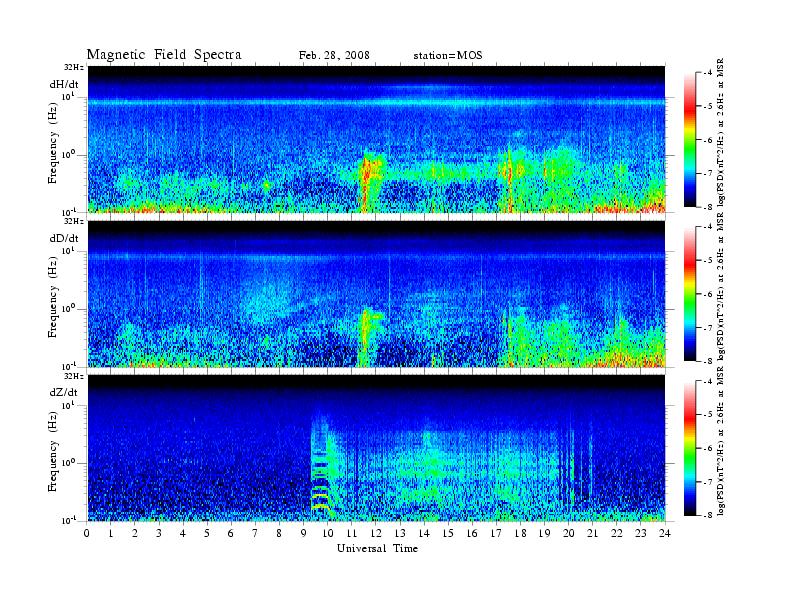Click the -4 value on dH/dt color bar
This screenshot has height=612, width=792.
click(708, 73)
